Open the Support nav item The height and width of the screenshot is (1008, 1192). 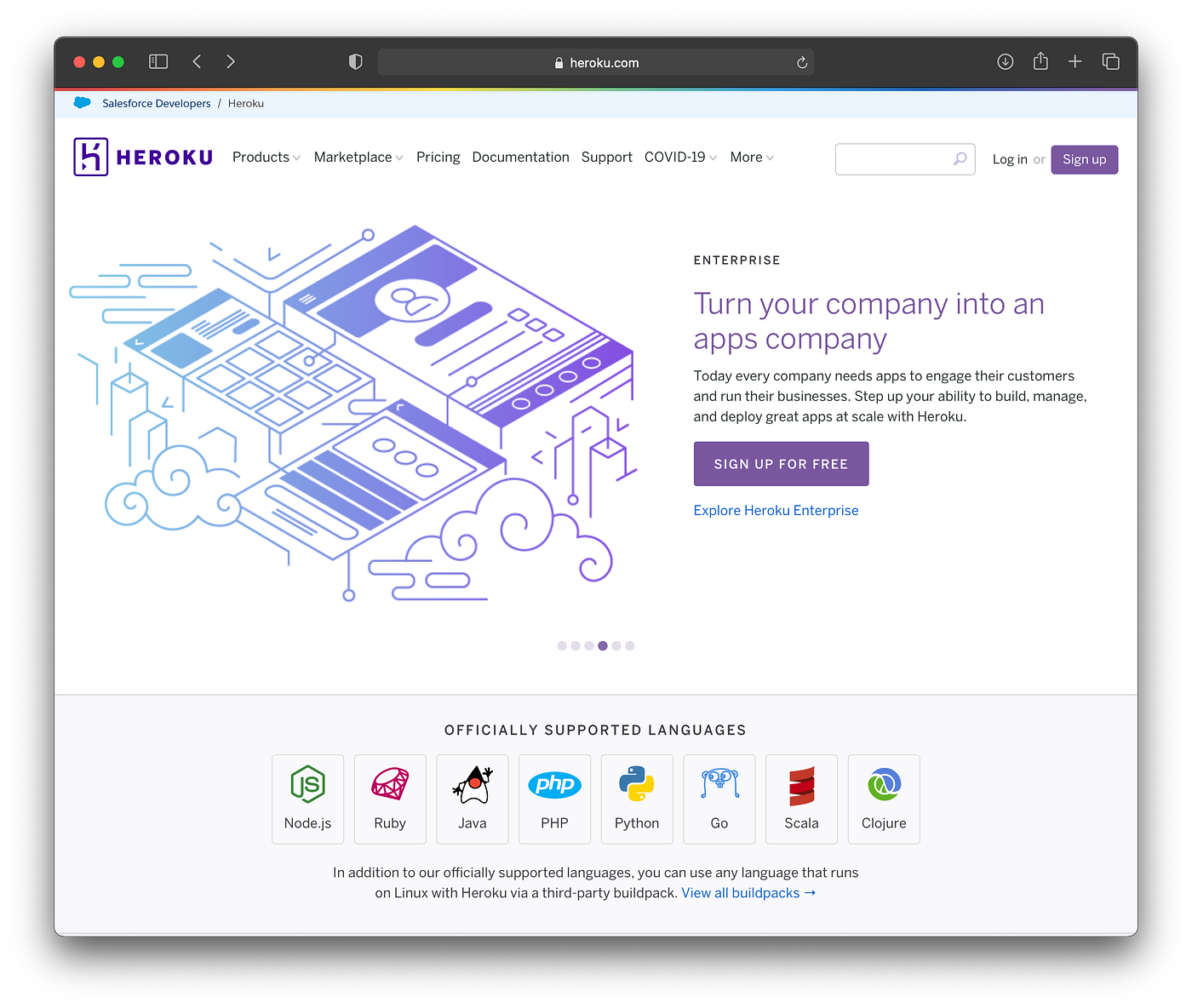[607, 157]
